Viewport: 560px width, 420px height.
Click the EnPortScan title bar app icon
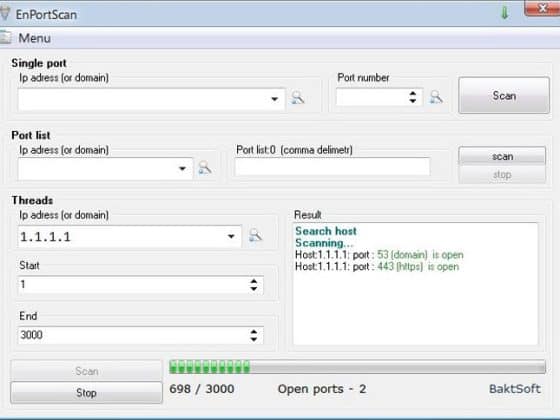pyautogui.click(x=5, y=13)
